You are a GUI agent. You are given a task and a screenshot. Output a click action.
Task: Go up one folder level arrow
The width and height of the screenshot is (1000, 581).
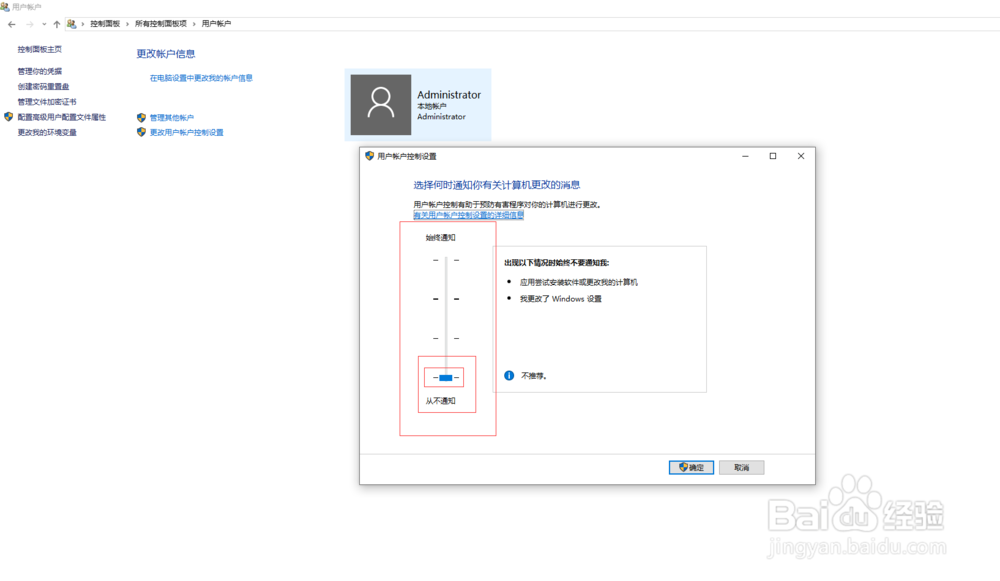click(57, 24)
